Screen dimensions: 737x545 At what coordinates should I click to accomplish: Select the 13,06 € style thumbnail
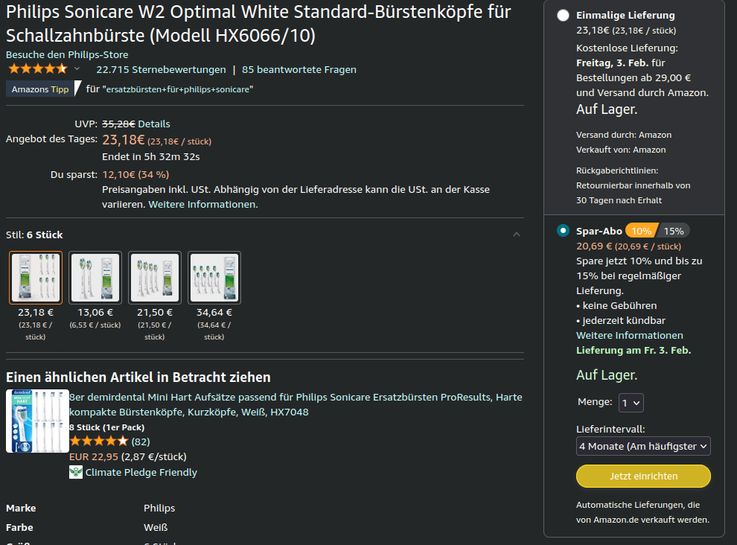click(x=95, y=277)
